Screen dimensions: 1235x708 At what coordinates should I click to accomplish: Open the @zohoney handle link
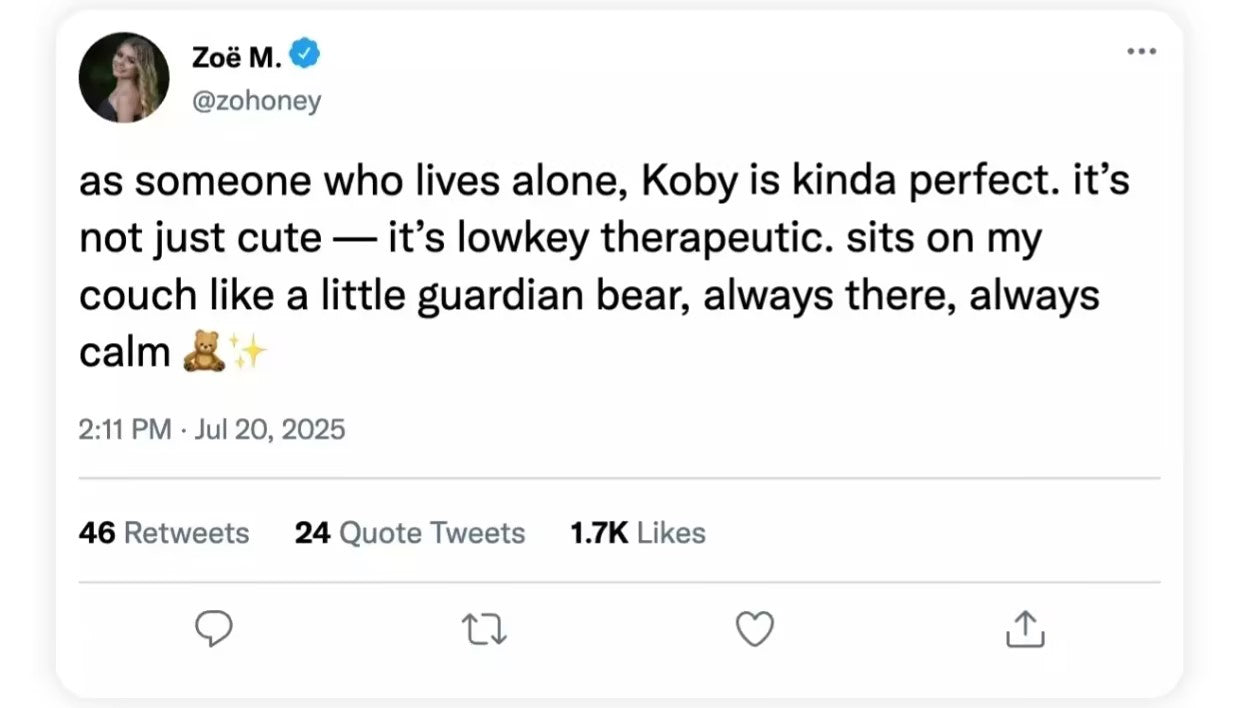pyautogui.click(x=255, y=101)
